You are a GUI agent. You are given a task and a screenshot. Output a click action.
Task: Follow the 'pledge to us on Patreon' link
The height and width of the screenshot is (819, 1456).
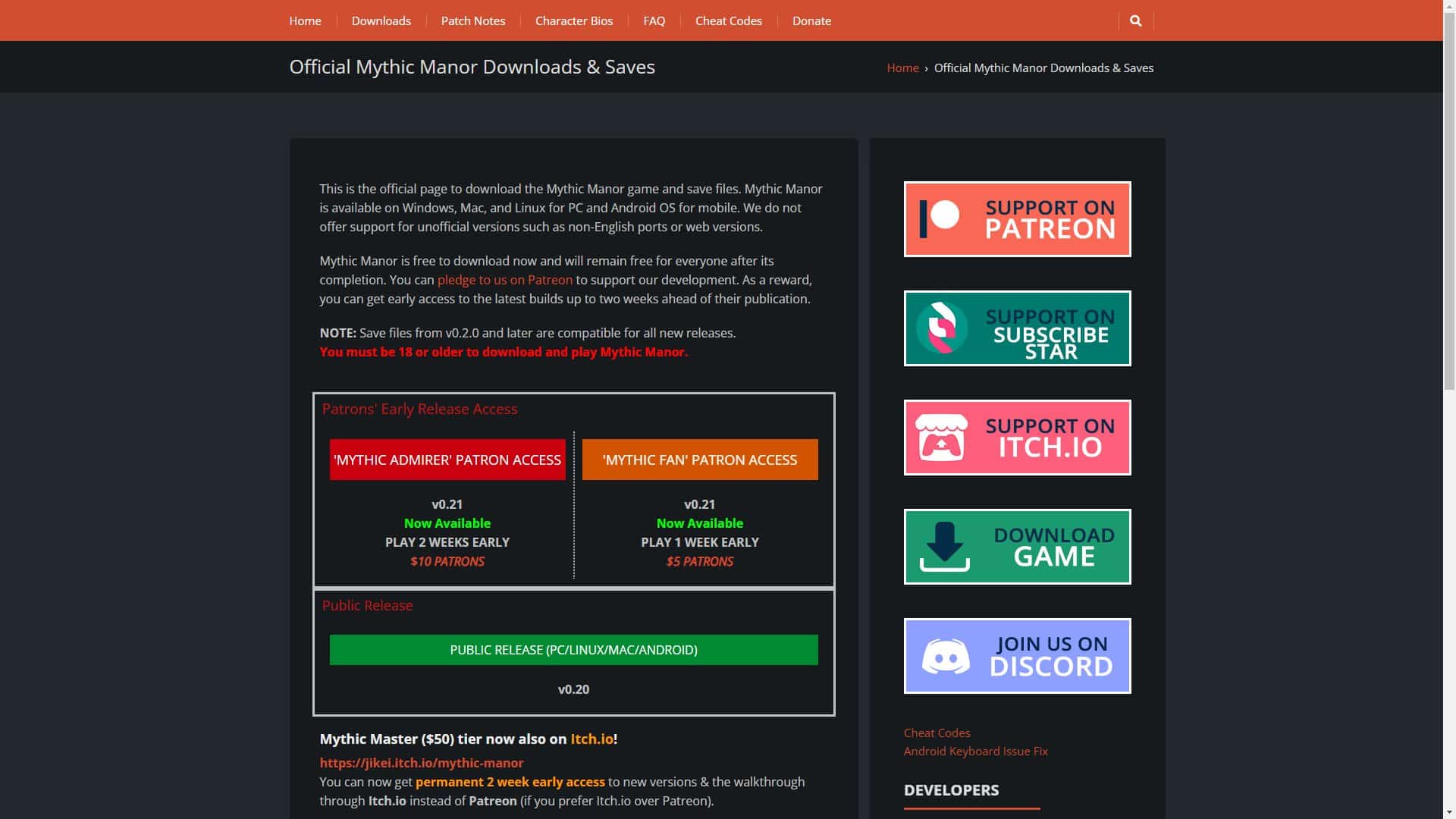pos(505,280)
